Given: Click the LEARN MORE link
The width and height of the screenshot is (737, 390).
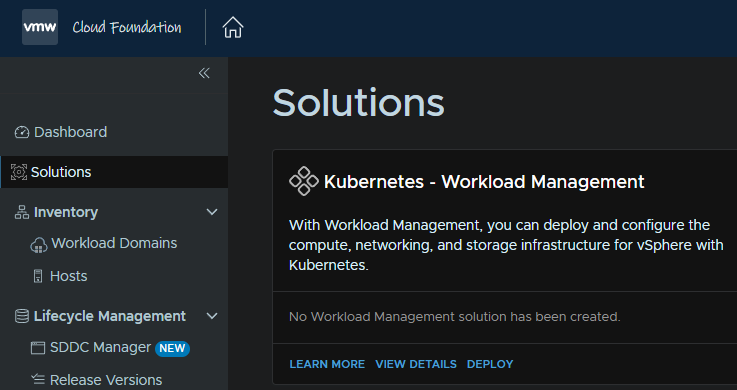Looking at the screenshot, I should click(327, 364).
